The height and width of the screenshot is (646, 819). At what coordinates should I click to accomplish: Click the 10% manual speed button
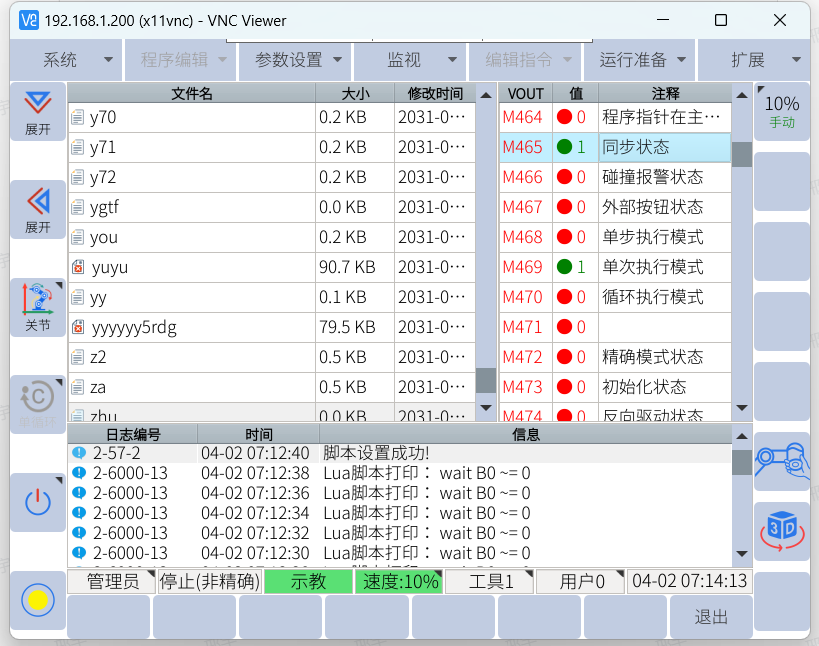[781, 111]
